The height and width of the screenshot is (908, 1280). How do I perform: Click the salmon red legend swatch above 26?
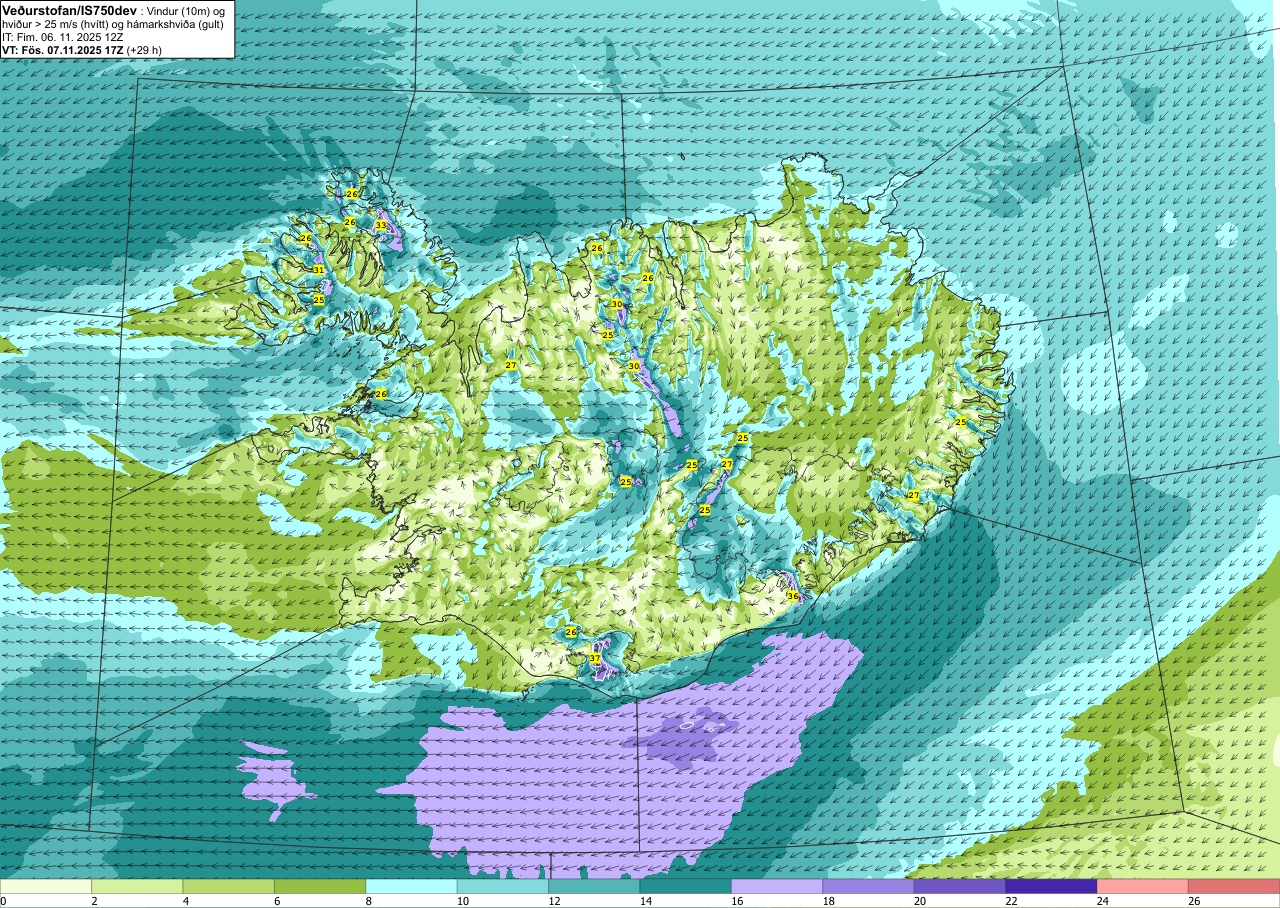(1234, 886)
